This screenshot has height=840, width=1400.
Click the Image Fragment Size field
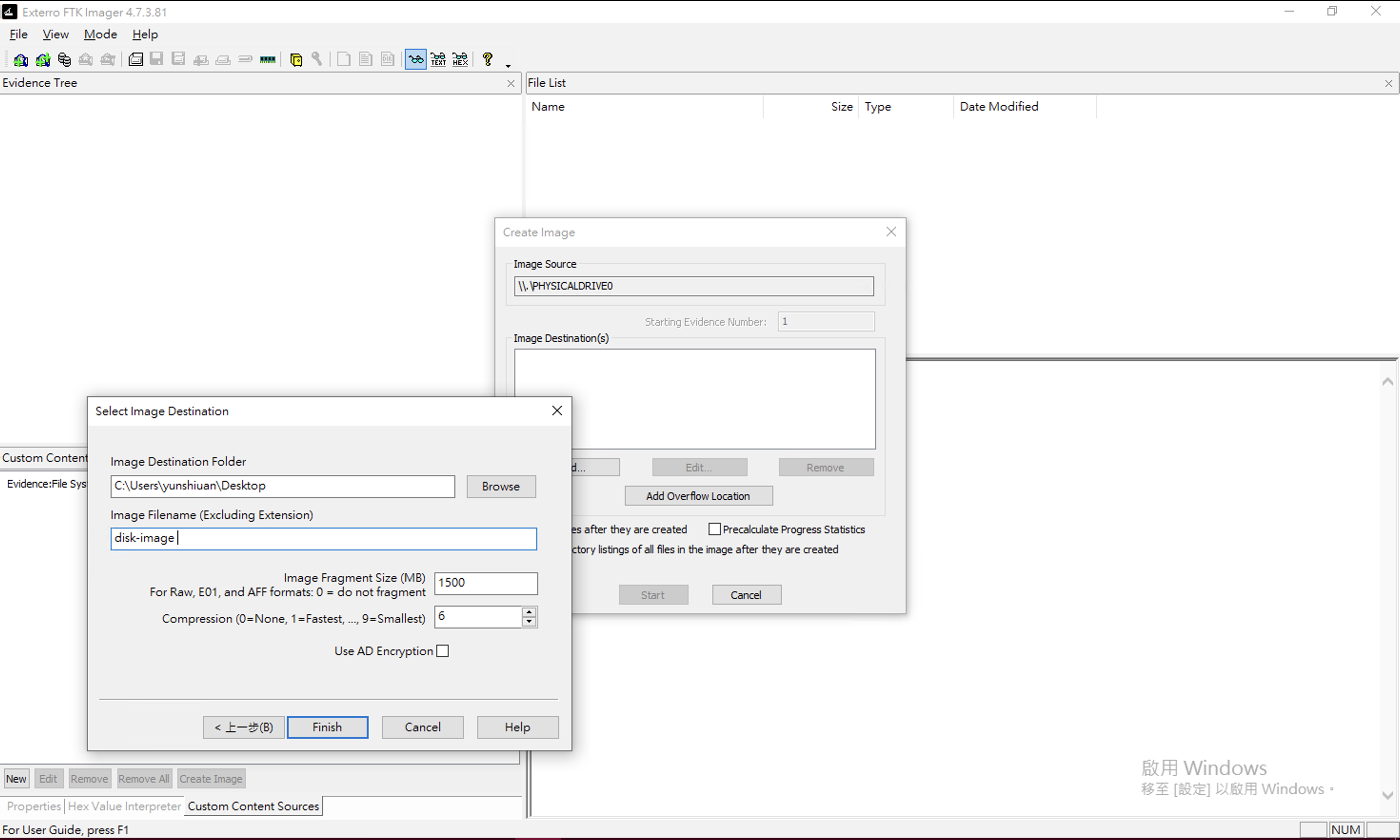486,583
